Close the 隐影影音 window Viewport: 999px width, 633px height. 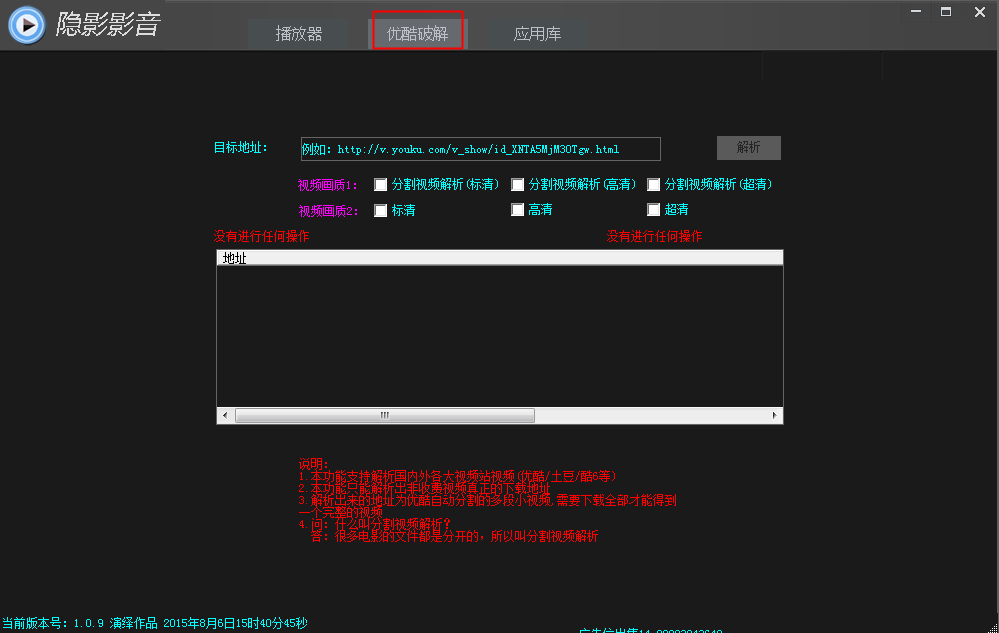pos(980,11)
